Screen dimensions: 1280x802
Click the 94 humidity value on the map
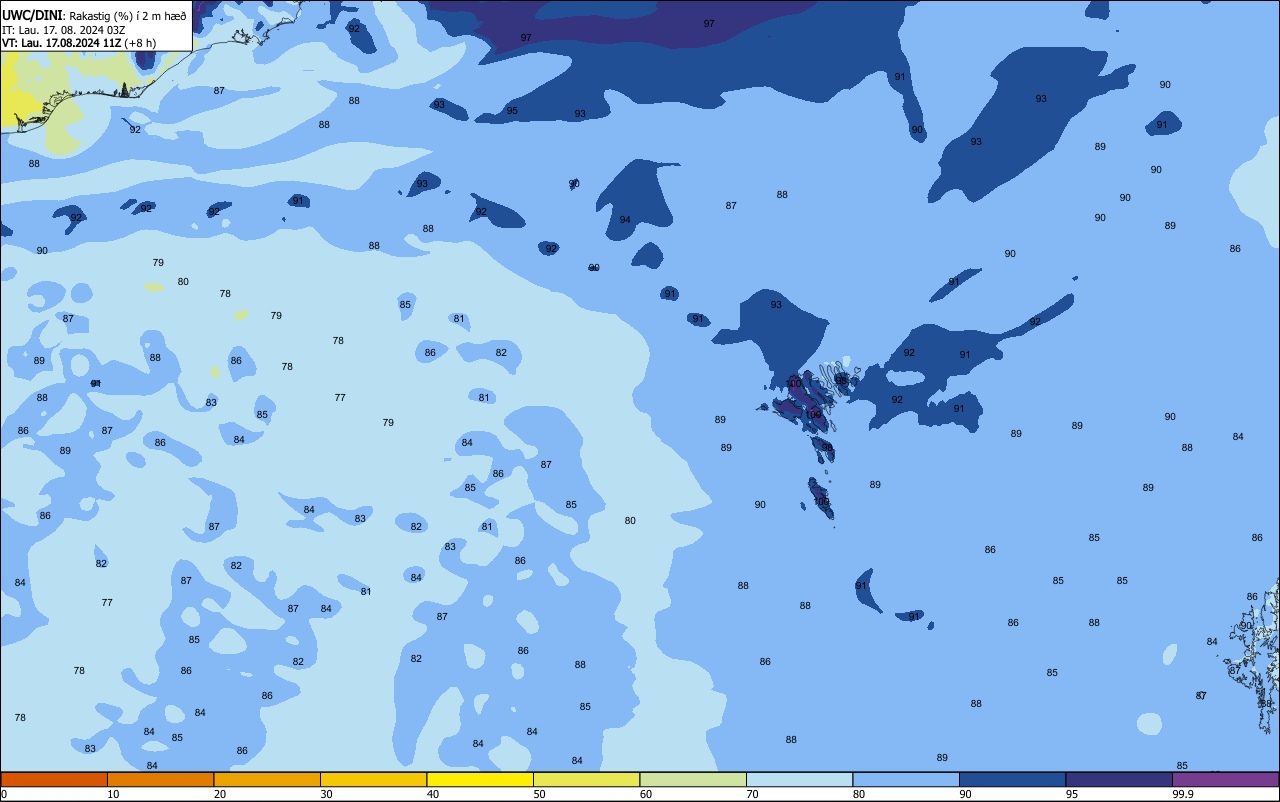[x=625, y=220]
